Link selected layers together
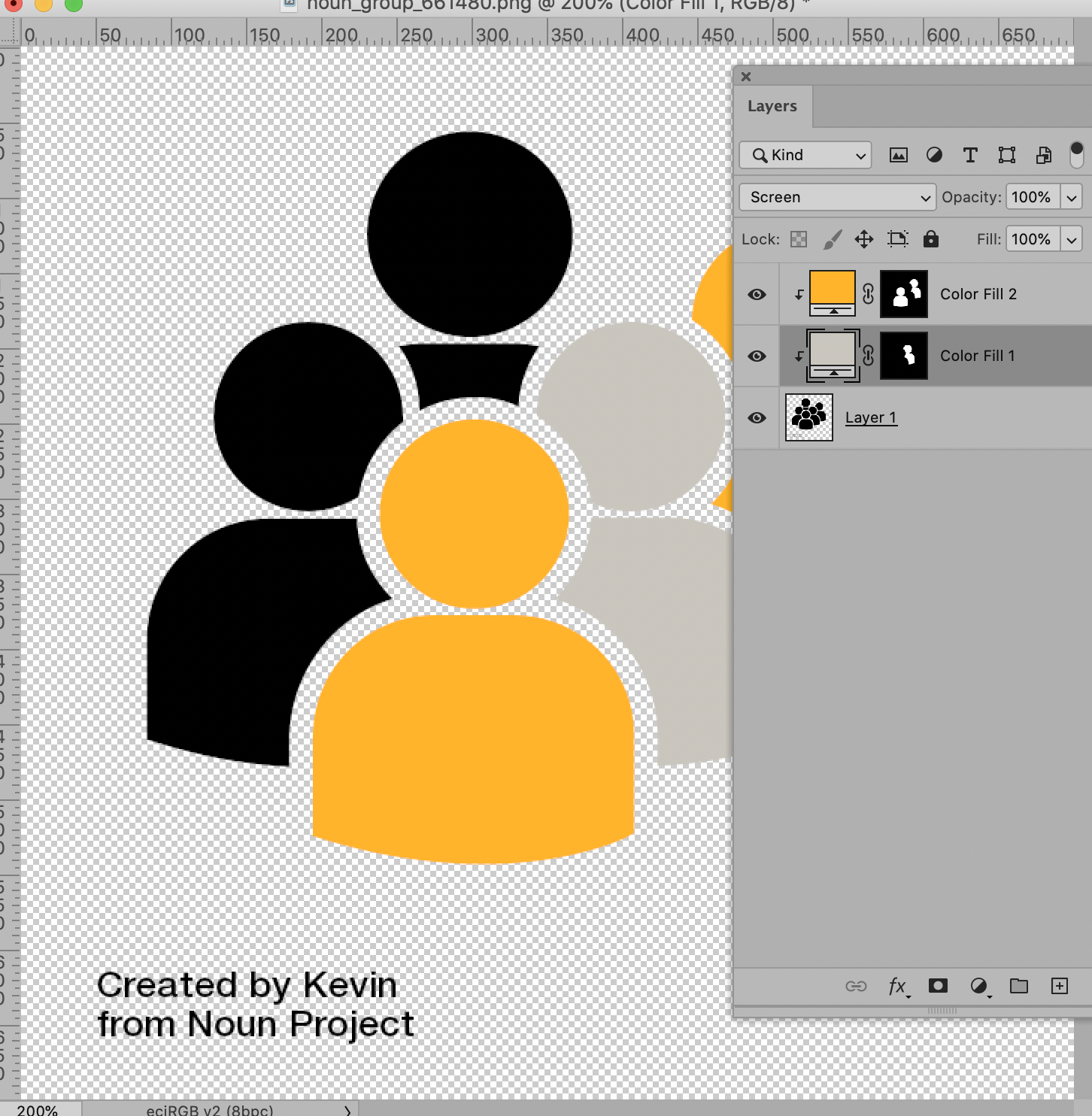The image size is (1092, 1116). [x=857, y=985]
